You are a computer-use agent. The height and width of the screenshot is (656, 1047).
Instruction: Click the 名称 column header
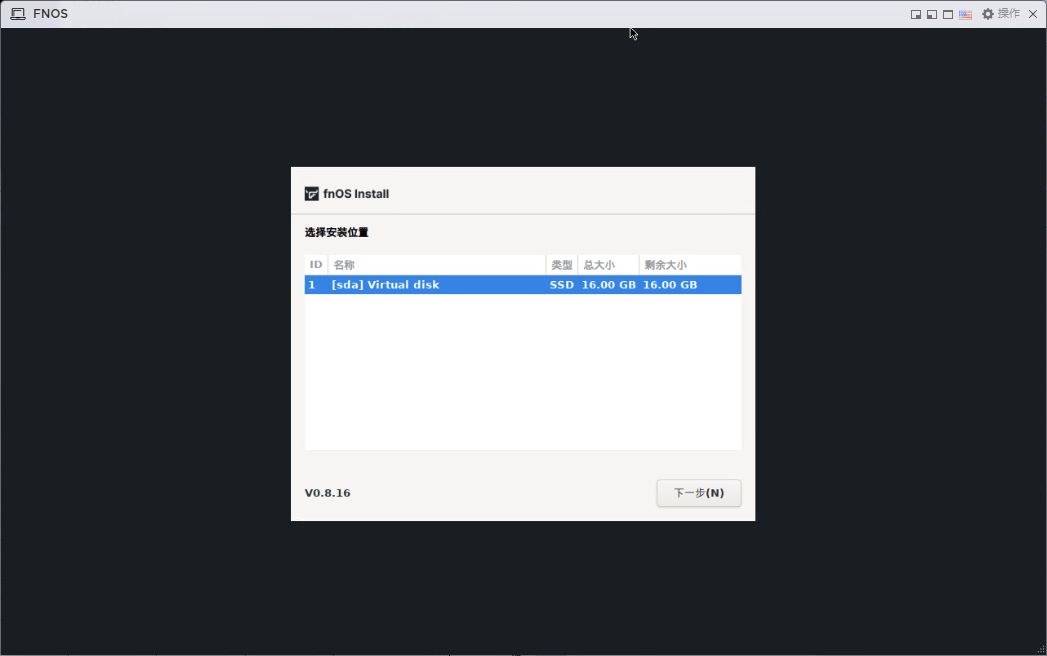click(344, 265)
